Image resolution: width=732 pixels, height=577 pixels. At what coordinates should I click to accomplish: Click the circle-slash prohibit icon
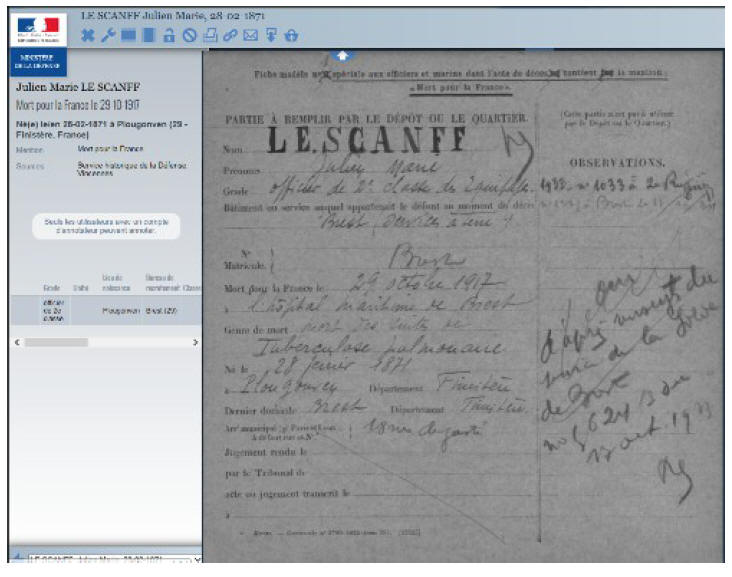(x=189, y=36)
